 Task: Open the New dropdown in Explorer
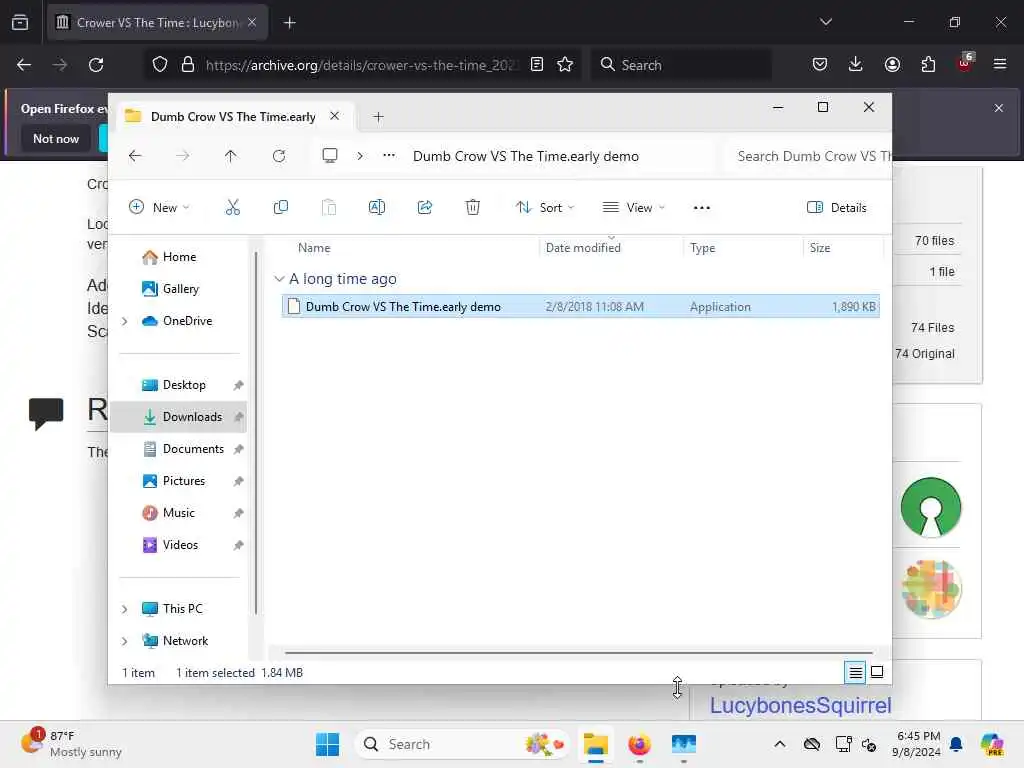pos(159,208)
